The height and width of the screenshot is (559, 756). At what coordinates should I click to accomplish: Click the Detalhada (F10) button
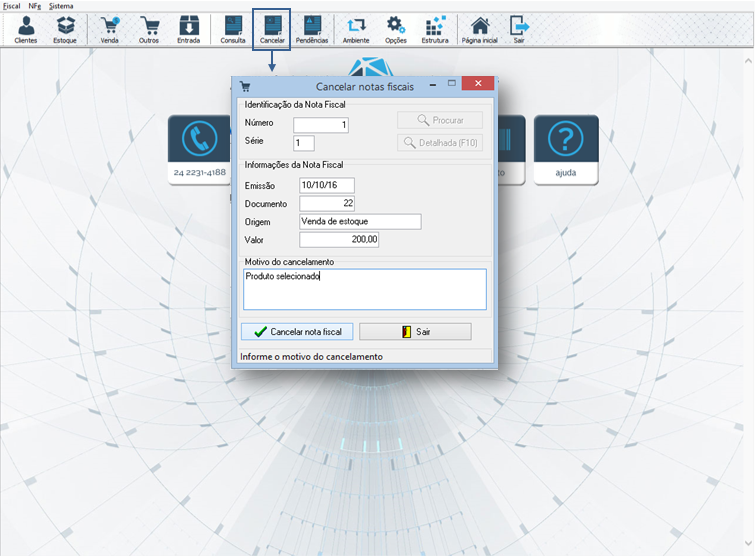(x=440, y=143)
